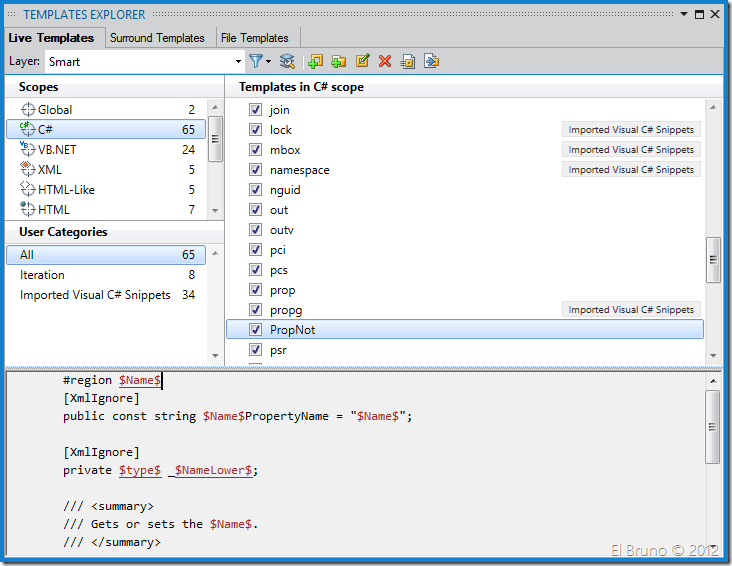Click the red Delete template icon

click(x=385, y=61)
